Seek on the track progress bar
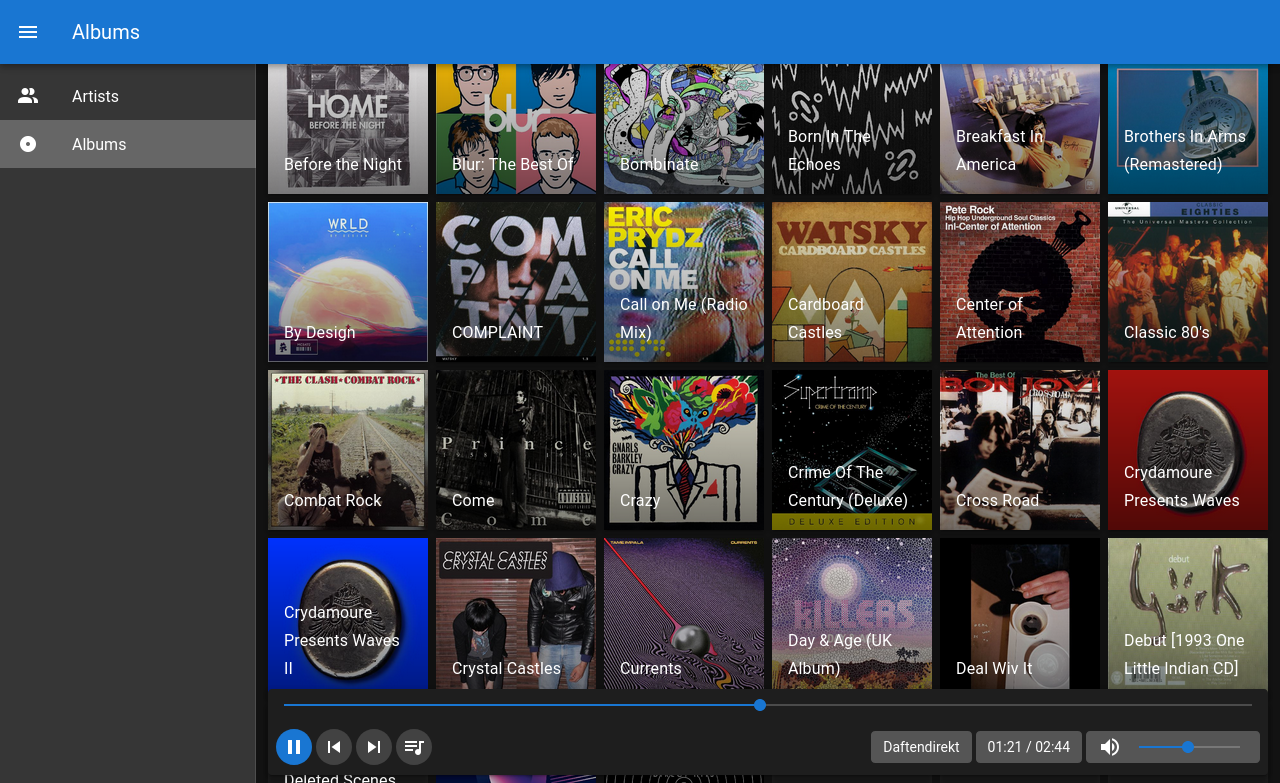Screen dimensions: 1280x783 pyautogui.click(x=768, y=705)
